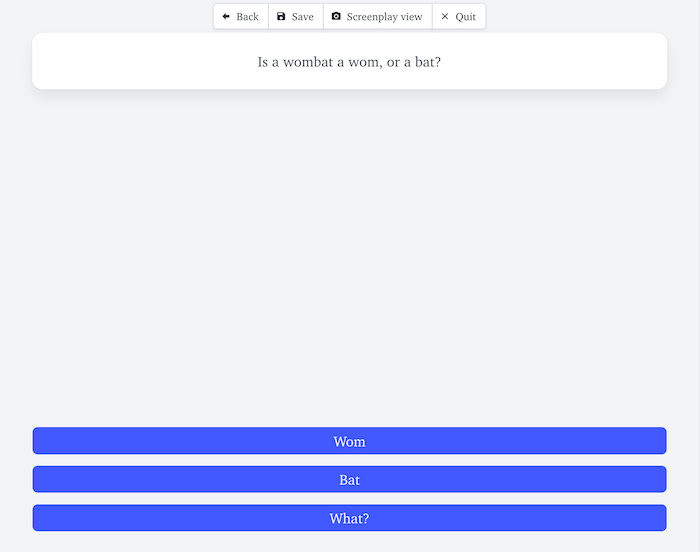This screenshot has width=700, height=552.
Task: Click the camera icon for Screenplay view
Action: 336,17
